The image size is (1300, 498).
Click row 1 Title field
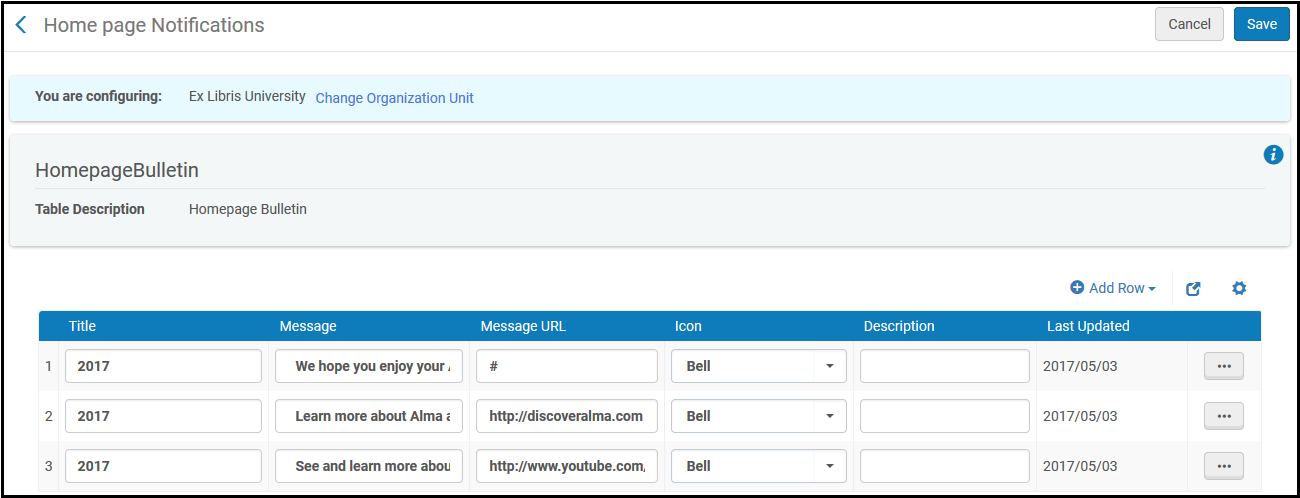[x=163, y=366]
